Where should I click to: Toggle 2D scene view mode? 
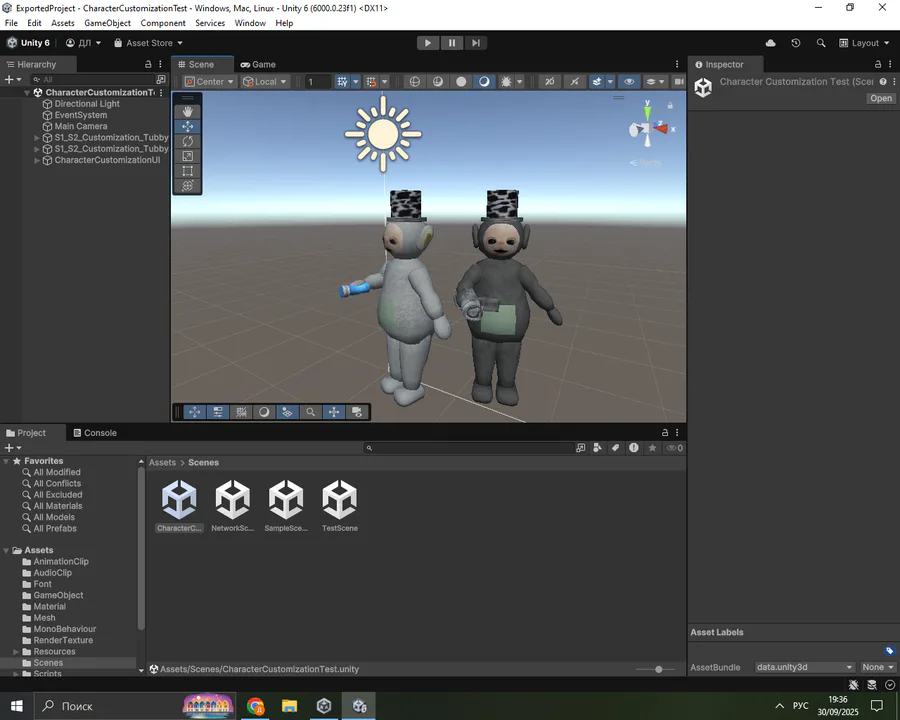pos(549,82)
